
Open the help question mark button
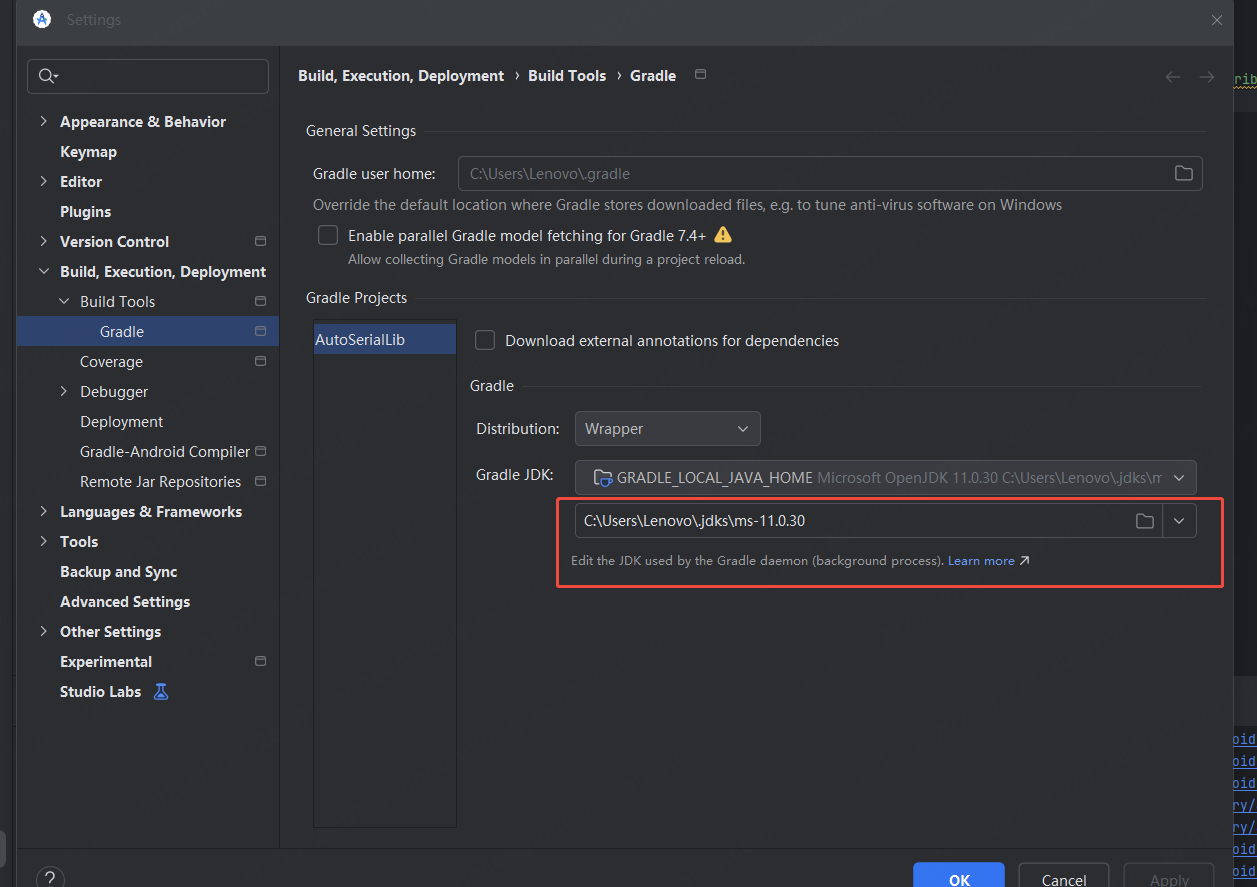pyautogui.click(x=50, y=877)
